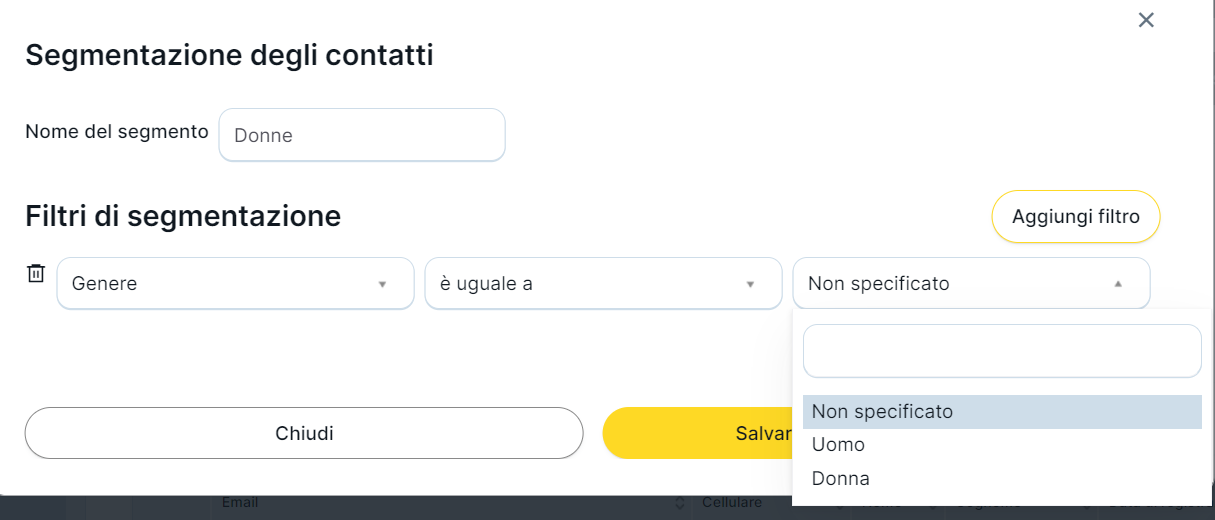This screenshot has height=520, width=1215.
Task: Close the contact segmentation dialog
Action: (x=1146, y=20)
